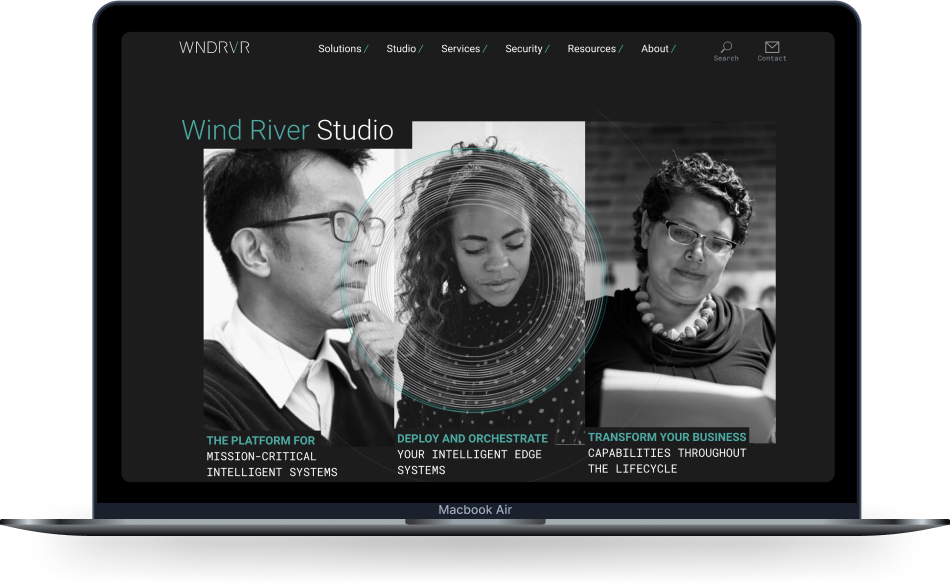
Task: Expand the Solutions navigation dropdown
Action: coord(341,48)
